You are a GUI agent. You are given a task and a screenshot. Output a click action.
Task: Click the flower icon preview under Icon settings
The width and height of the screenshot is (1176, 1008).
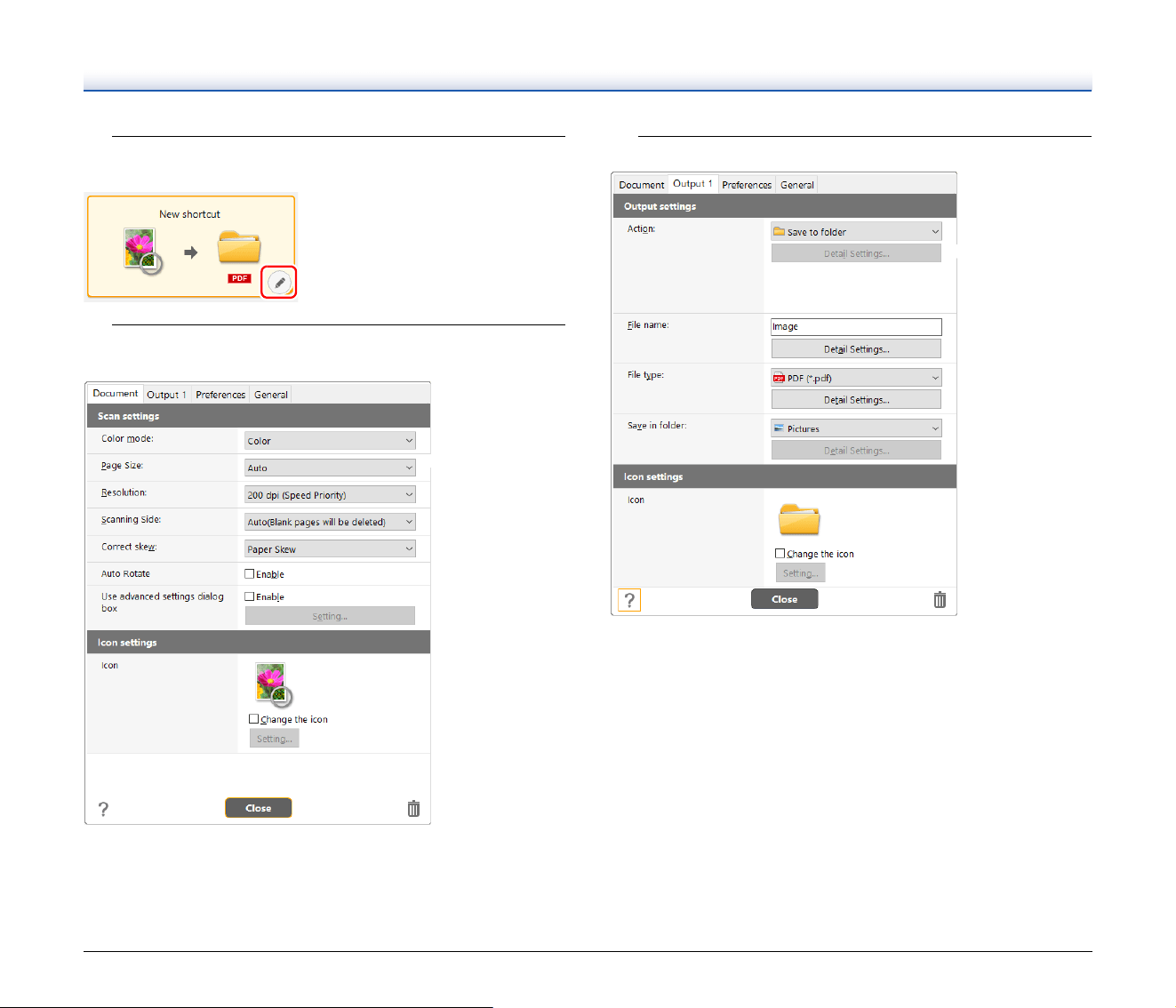[x=272, y=684]
